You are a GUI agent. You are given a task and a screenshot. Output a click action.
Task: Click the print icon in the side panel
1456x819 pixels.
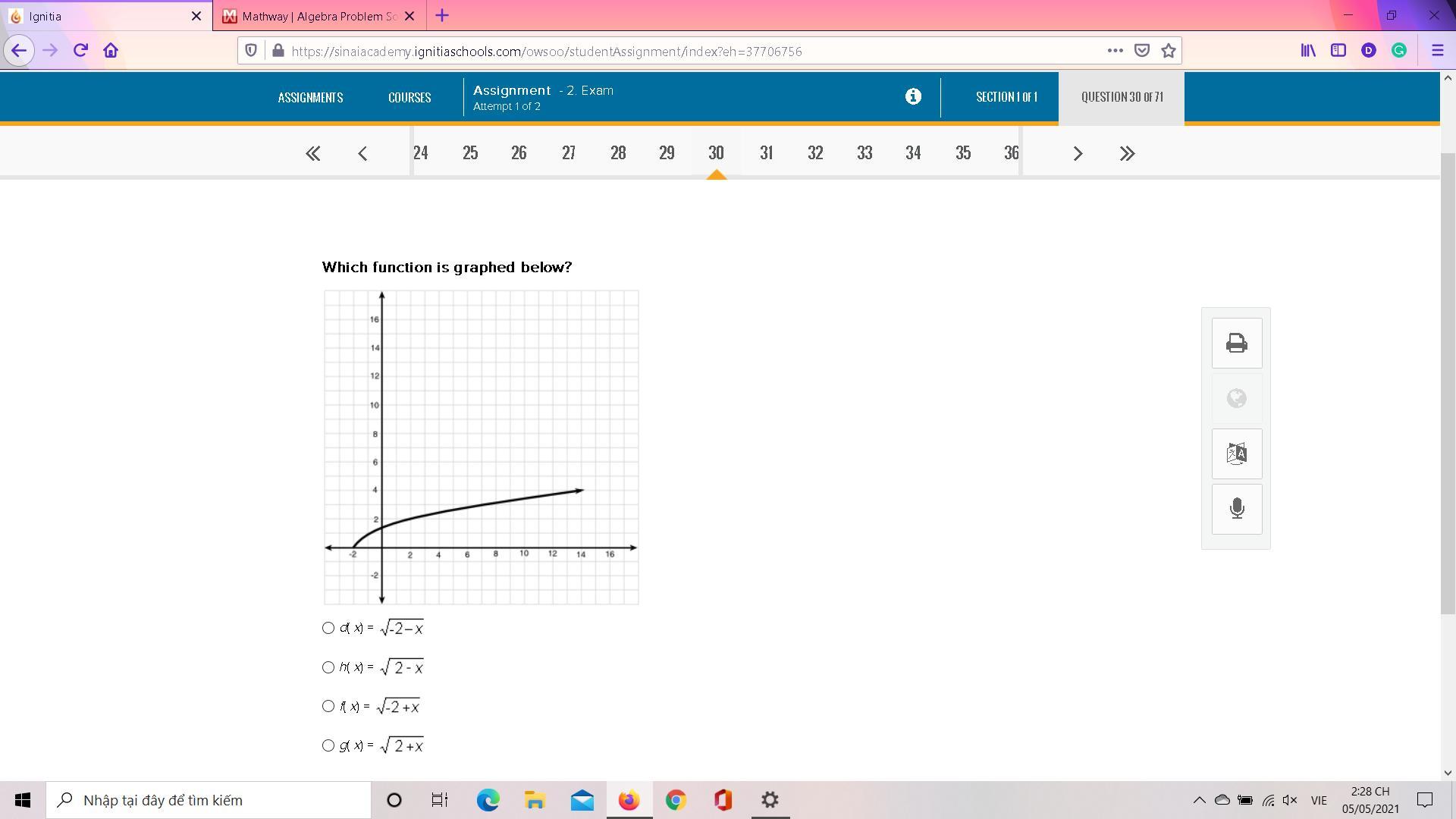click(x=1236, y=344)
